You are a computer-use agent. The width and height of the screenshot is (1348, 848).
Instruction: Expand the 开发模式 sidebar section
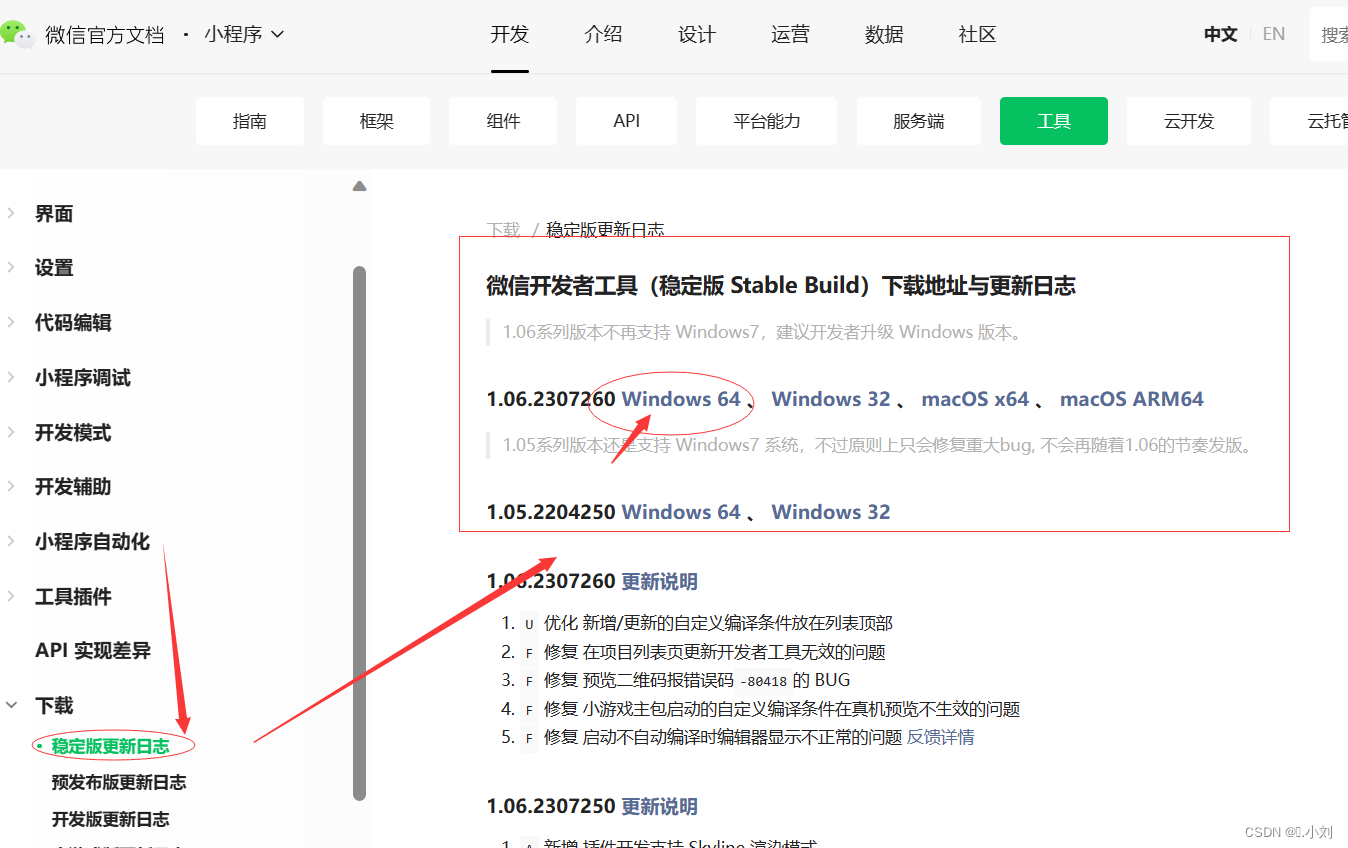pos(73,432)
